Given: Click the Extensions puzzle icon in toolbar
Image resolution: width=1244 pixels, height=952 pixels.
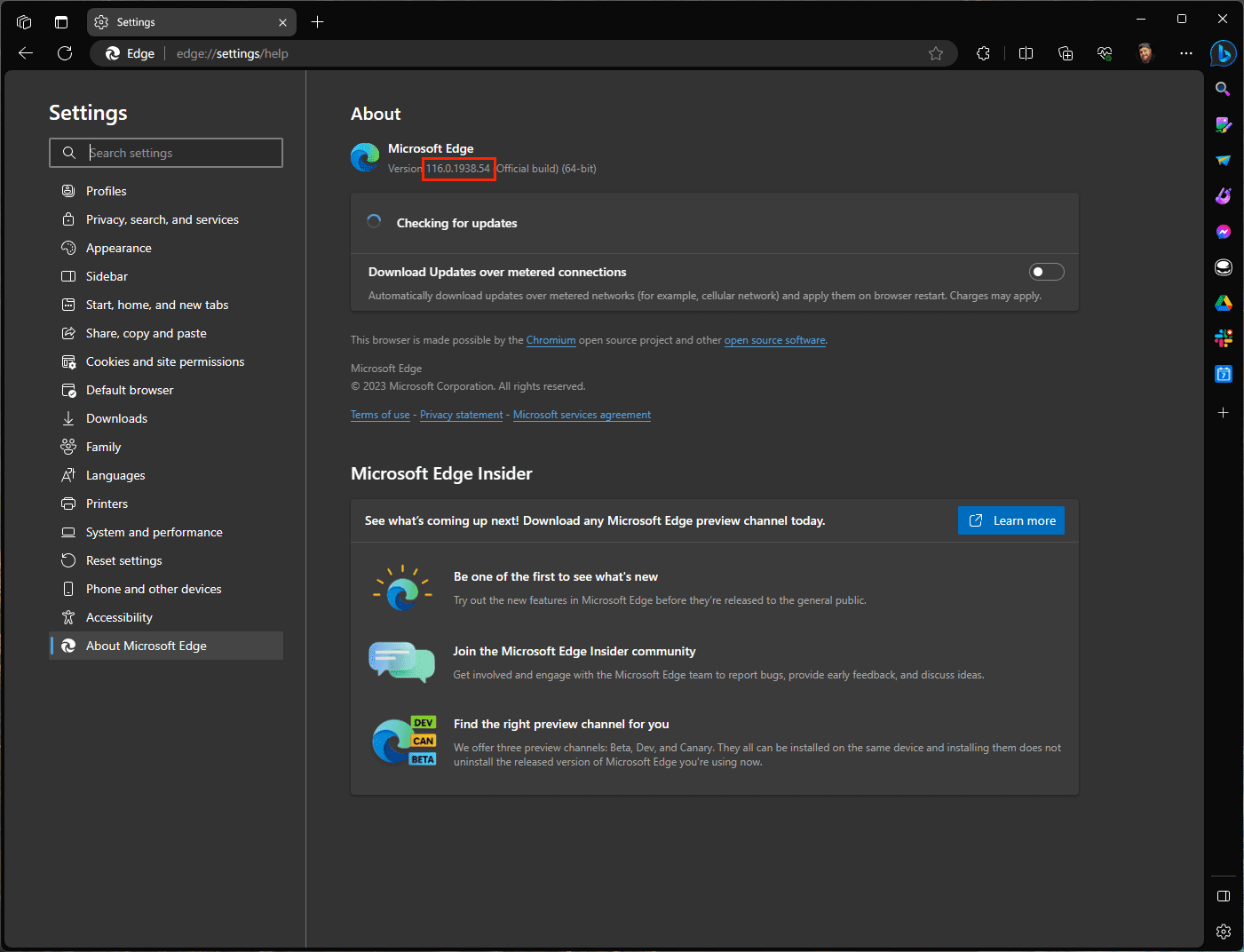Looking at the screenshot, I should [x=983, y=53].
